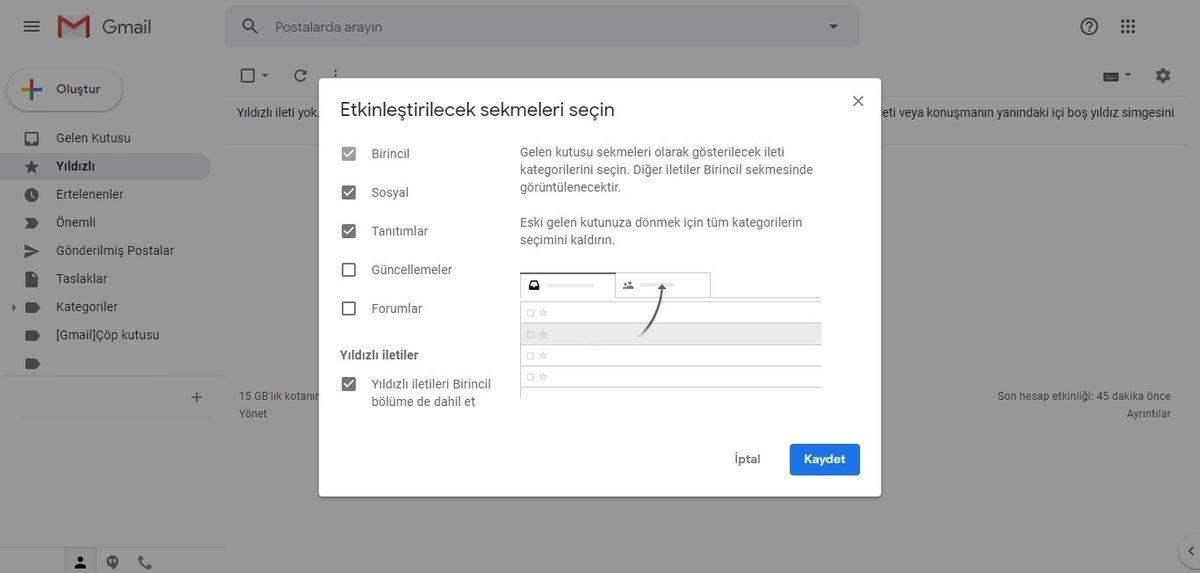Viewport: 1200px width, 573px height.
Task: Toggle 'Yıldızlı iletileri Birincil bölüme' checkbox
Action: coord(349,384)
